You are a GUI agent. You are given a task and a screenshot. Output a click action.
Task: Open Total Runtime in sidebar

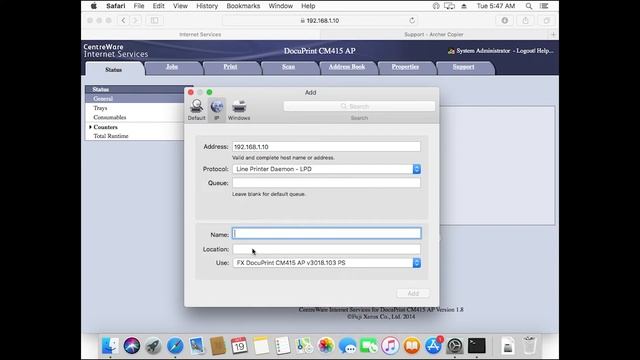[x=111, y=136]
